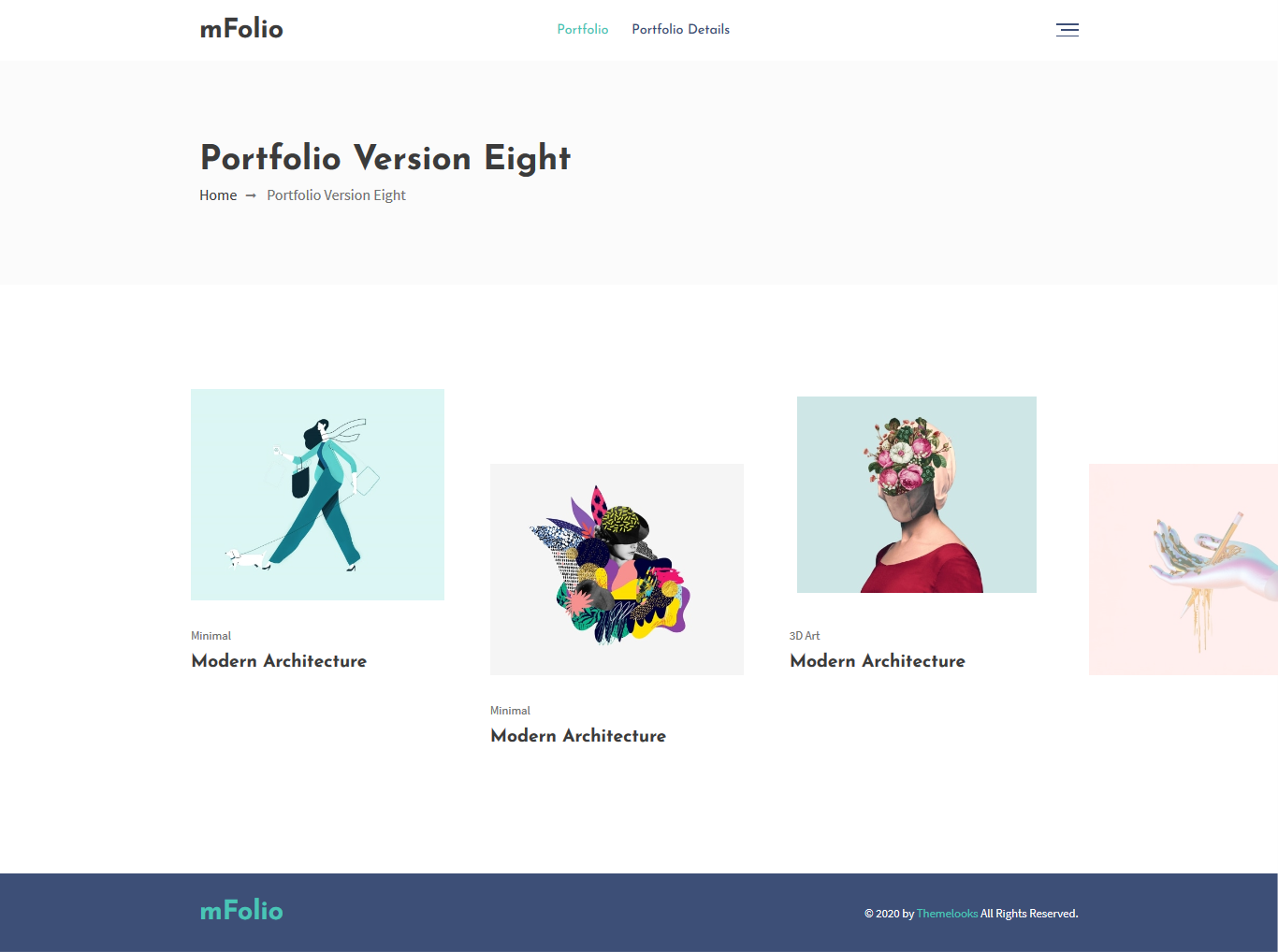Image resolution: width=1278 pixels, height=952 pixels.
Task: Click the mFolio logo in header
Action: point(241,29)
